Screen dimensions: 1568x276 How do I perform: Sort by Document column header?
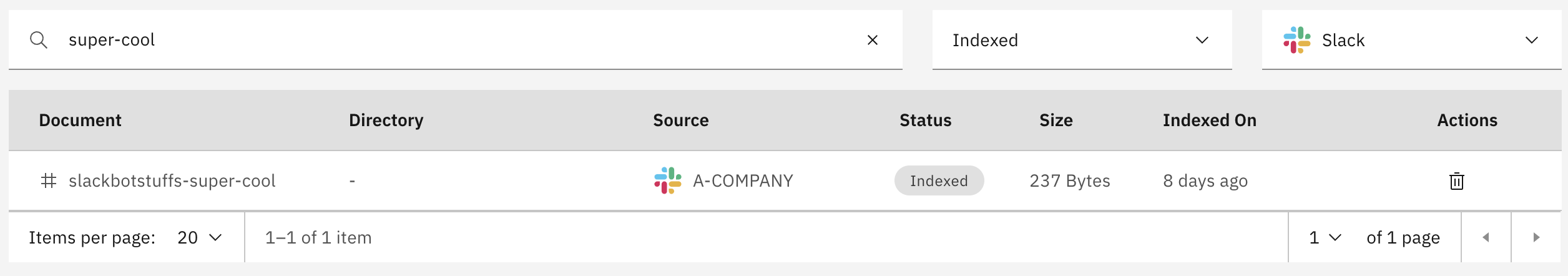[x=80, y=121]
